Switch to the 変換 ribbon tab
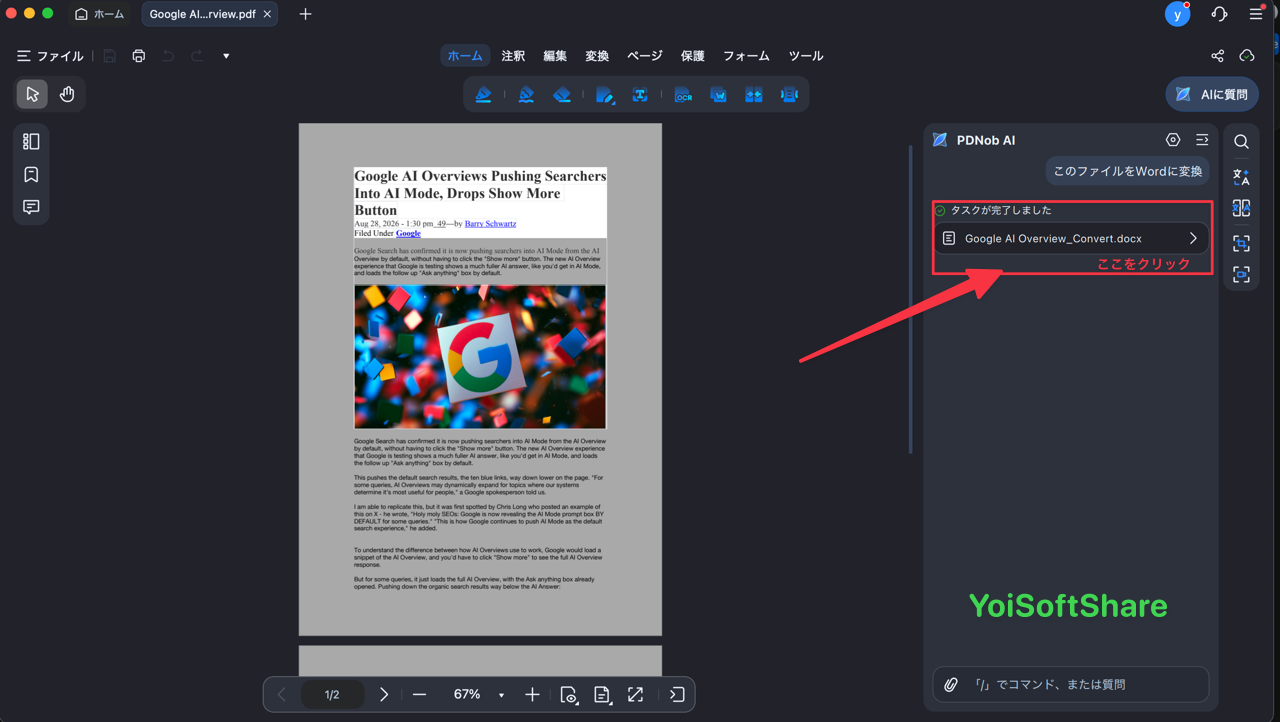This screenshot has width=1280, height=722. (597, 56)
